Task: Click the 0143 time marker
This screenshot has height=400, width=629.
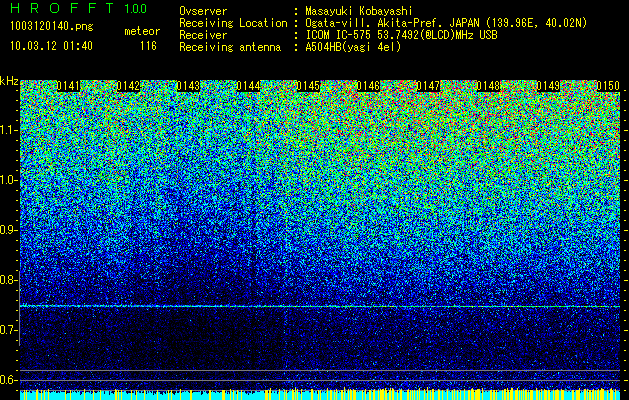Action: 188,86
